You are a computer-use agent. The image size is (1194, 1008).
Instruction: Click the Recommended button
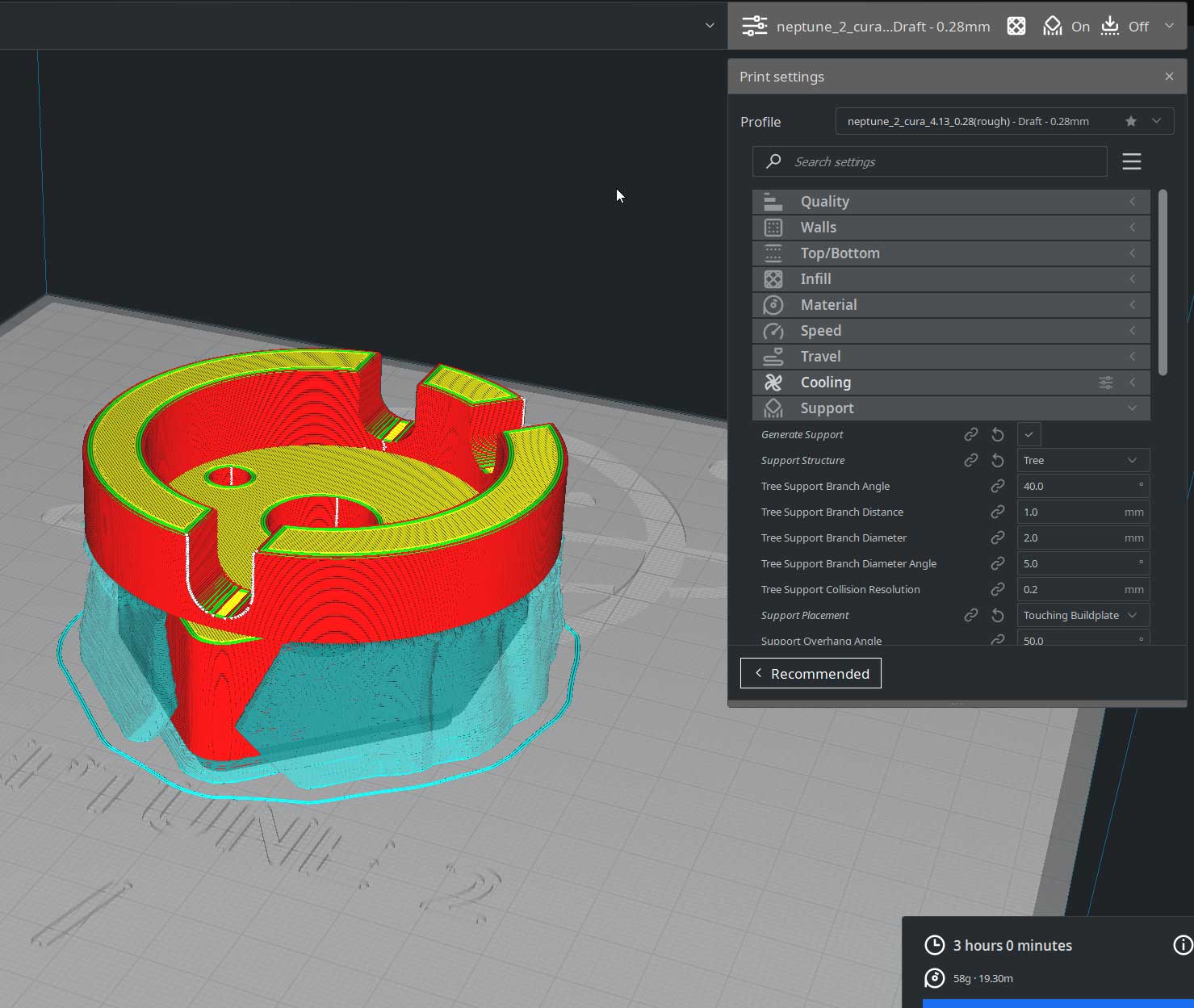(x=811, y=673)
